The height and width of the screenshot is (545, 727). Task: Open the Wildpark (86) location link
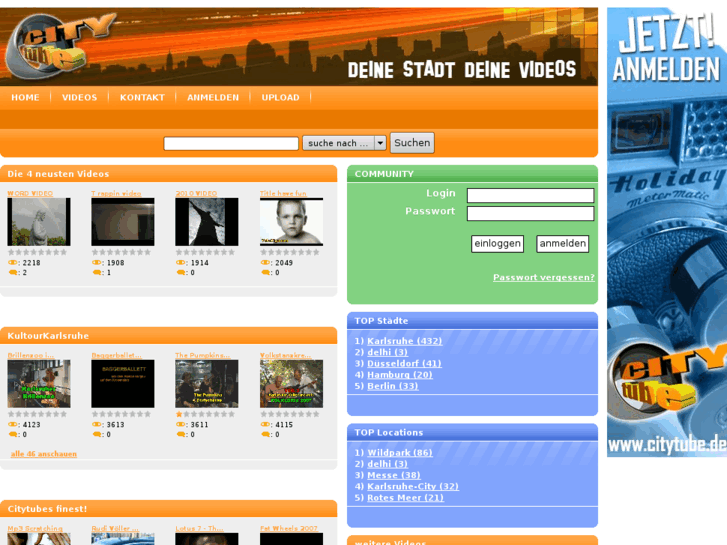pos(399,453)
